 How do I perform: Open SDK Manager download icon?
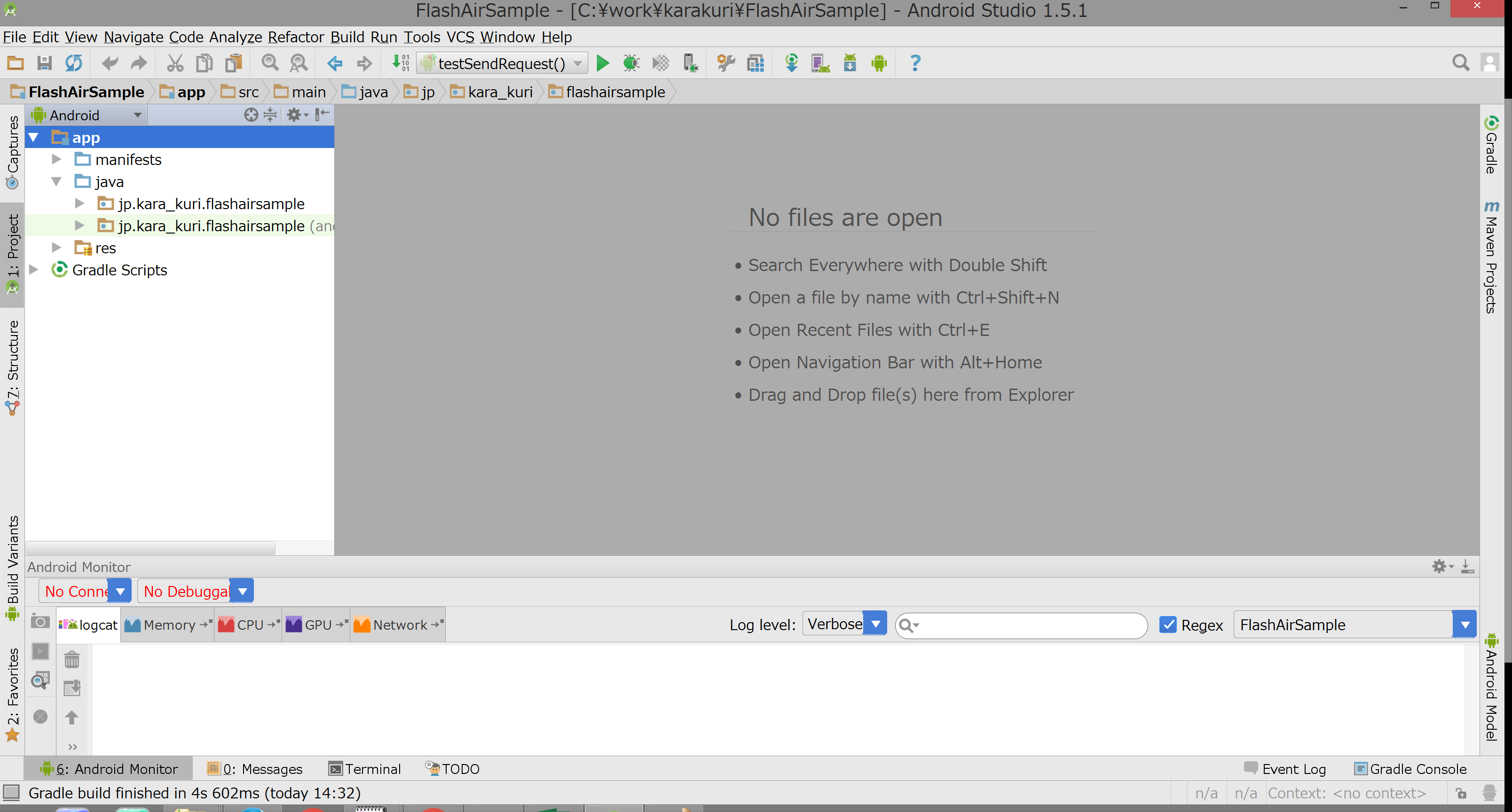point(850,63)
